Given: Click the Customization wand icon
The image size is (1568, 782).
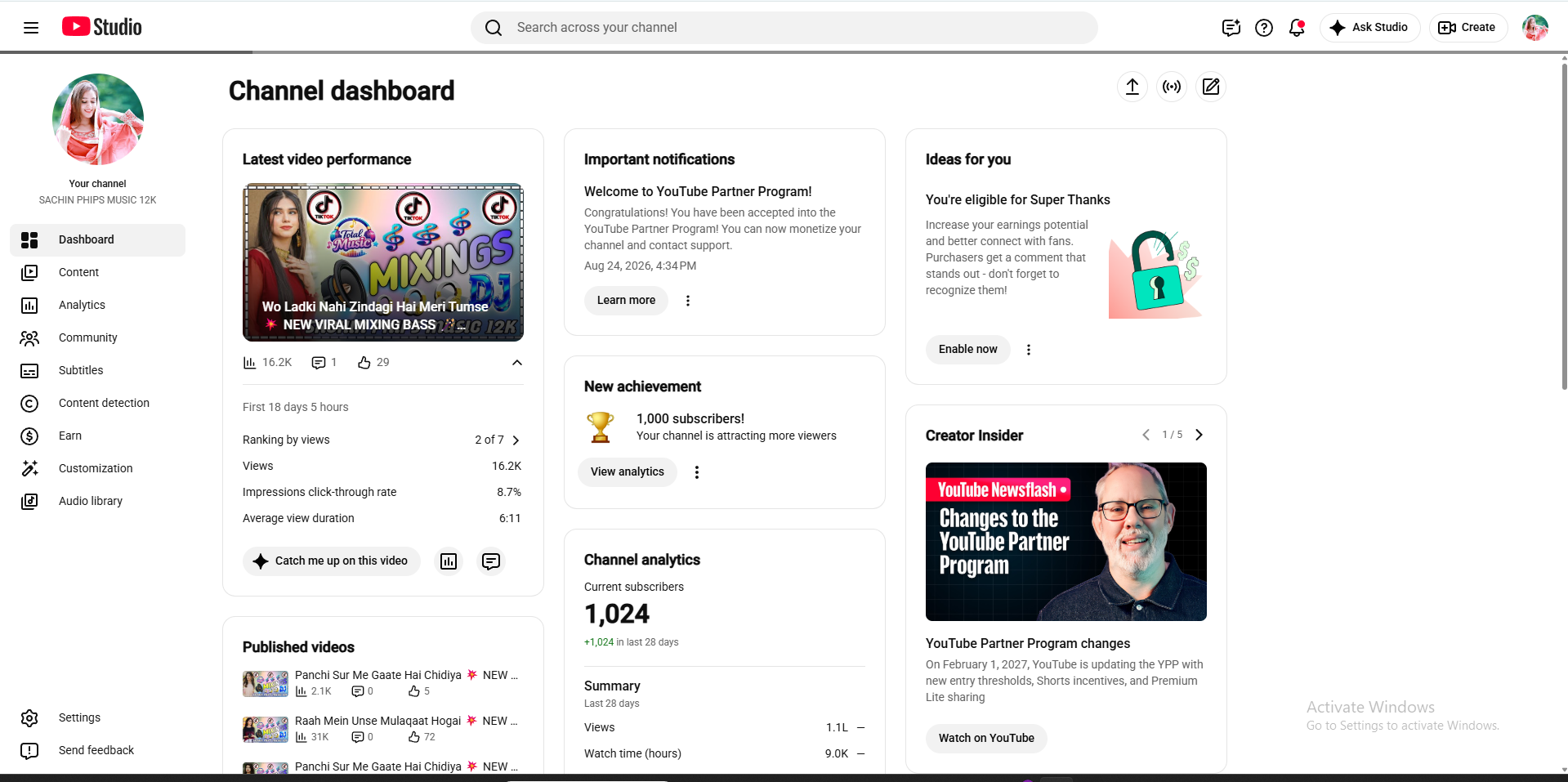Looking at the screenshot, I should click(29, 469).
